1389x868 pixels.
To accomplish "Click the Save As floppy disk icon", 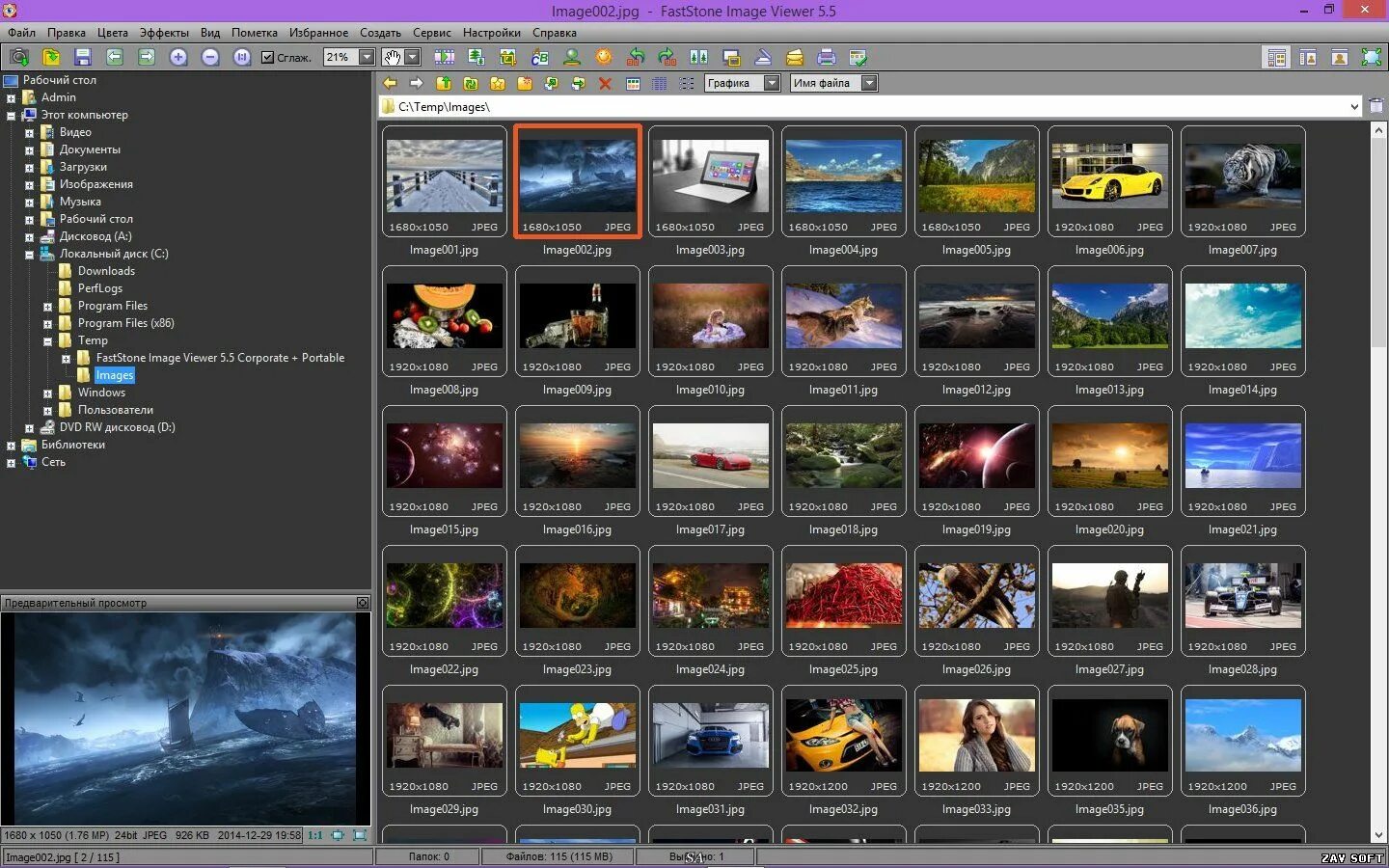I will [82, 58].
